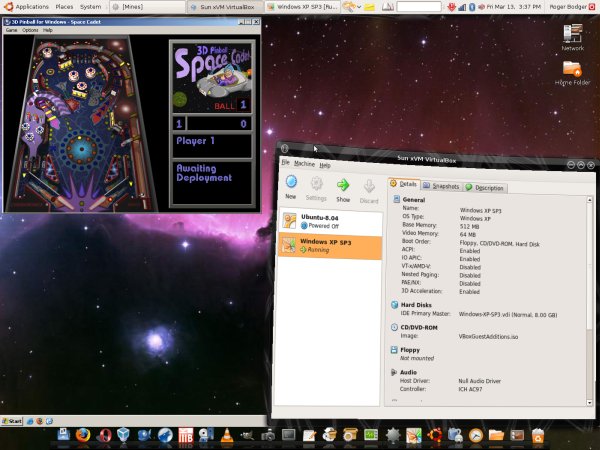Image resolution: width=600 pixels, height=450 pixels.
Task: Open the Network desktop icon
Action: 573,37
